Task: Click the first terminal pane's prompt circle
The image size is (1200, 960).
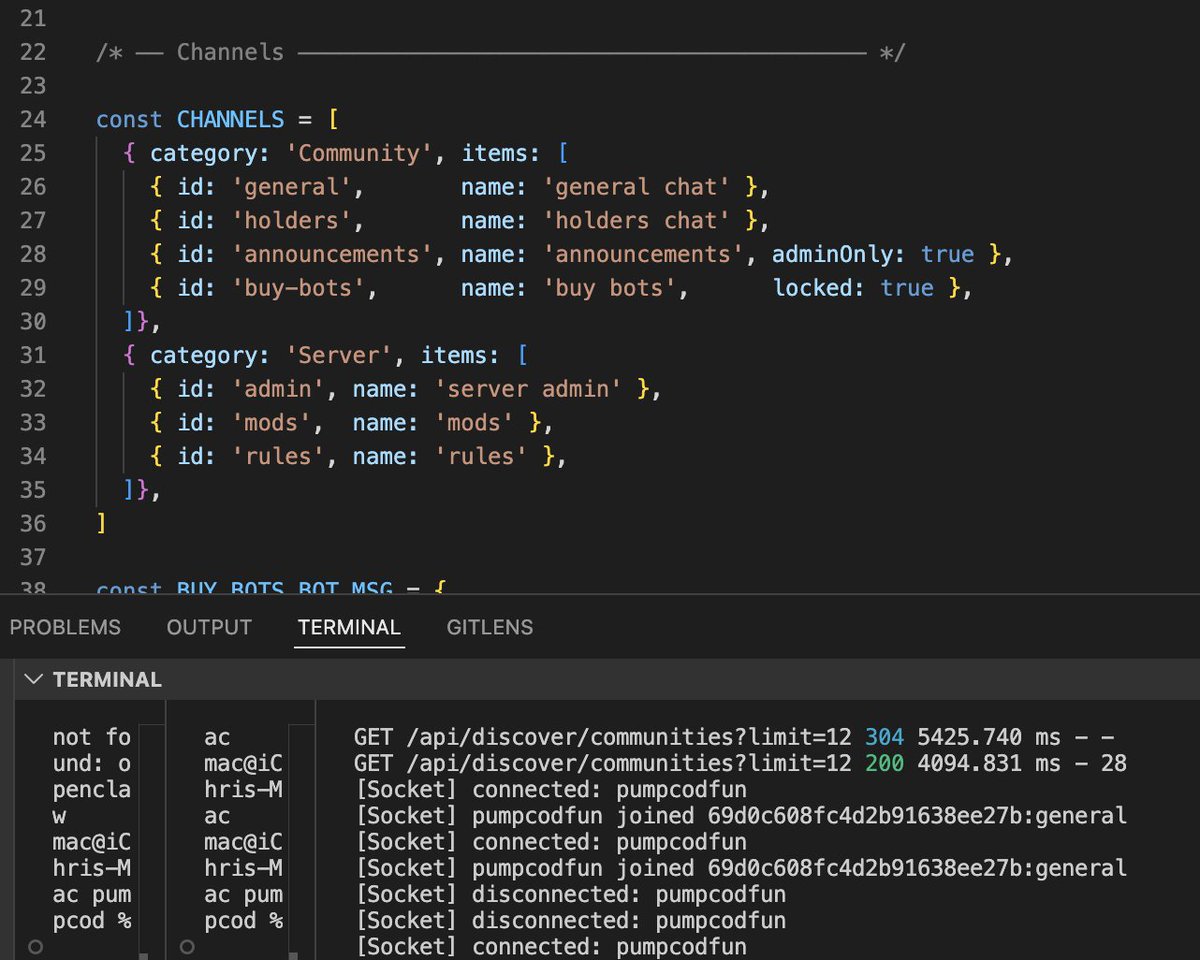Action: 35,945
